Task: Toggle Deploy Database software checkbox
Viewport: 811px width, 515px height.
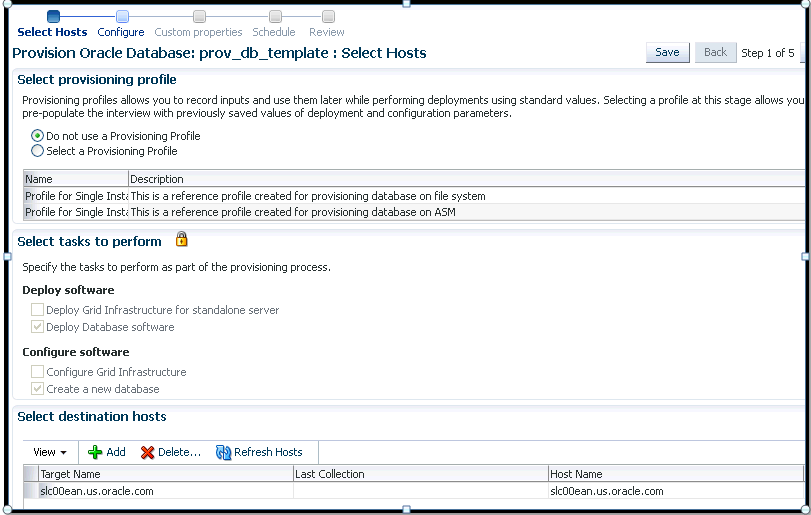Action: pos(37,327)
